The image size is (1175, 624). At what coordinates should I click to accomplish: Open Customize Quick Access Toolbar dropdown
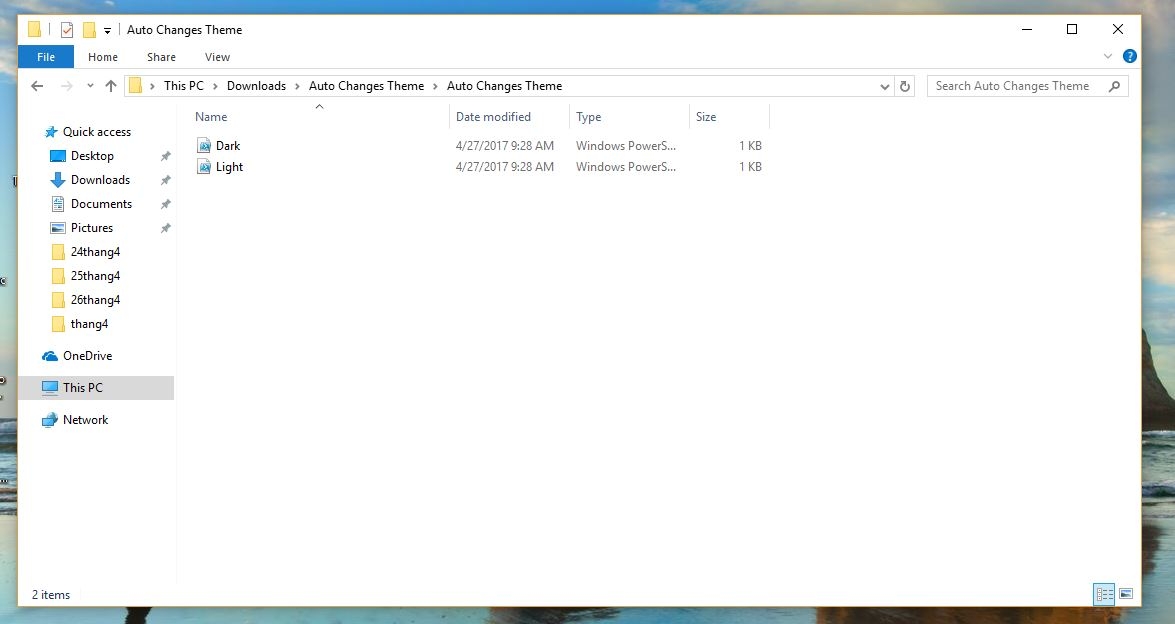(107, 31)
